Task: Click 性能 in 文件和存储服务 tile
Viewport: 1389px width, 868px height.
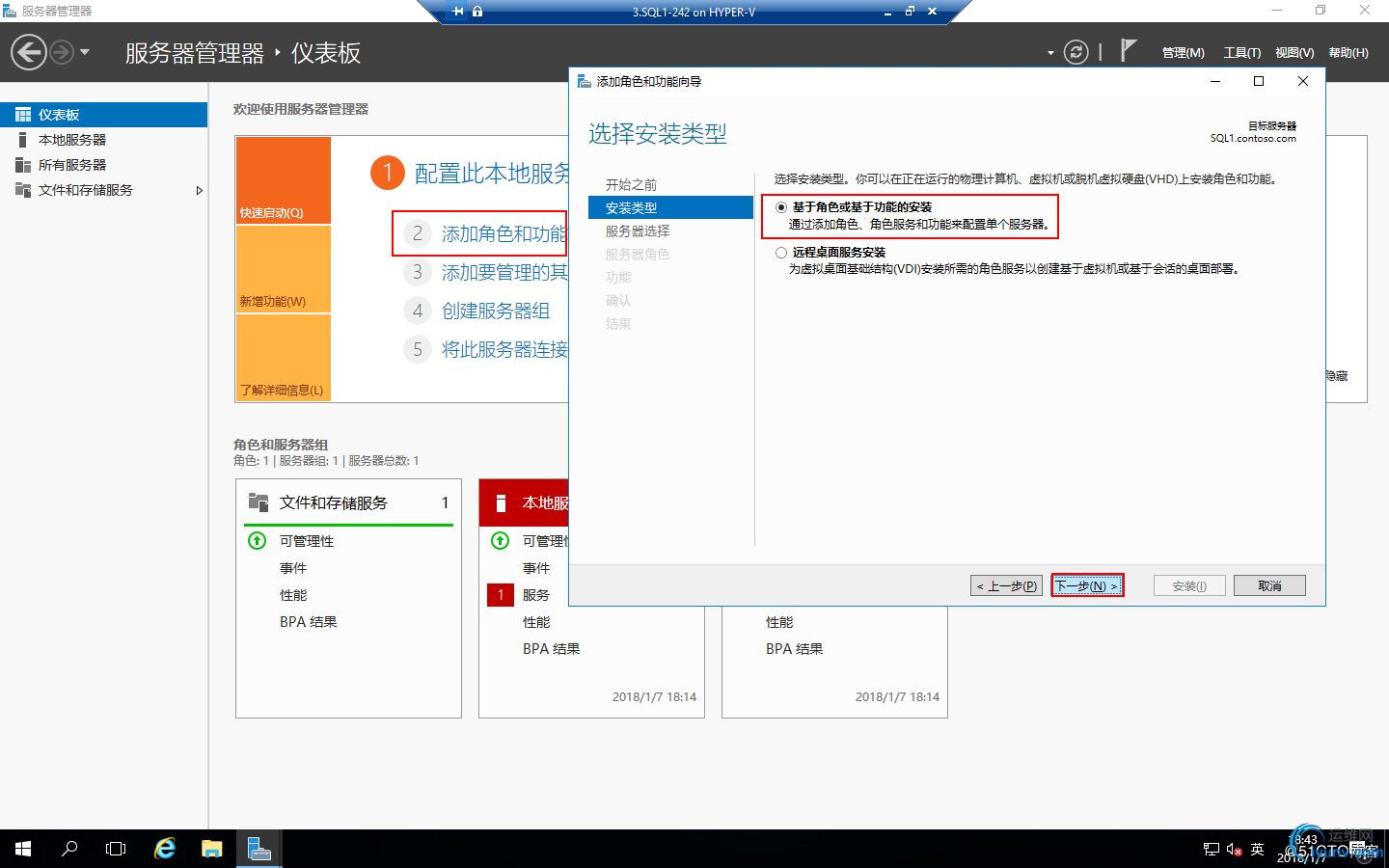Action: 293,595
